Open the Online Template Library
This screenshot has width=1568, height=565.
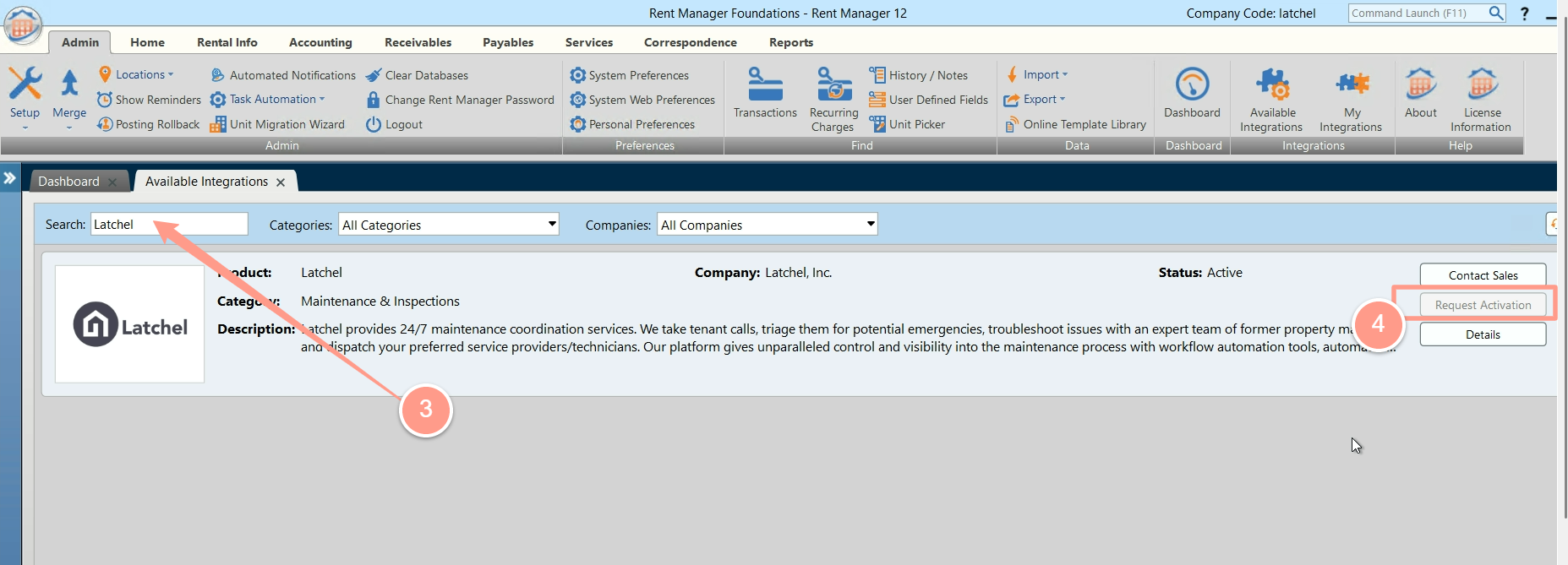1075,124
